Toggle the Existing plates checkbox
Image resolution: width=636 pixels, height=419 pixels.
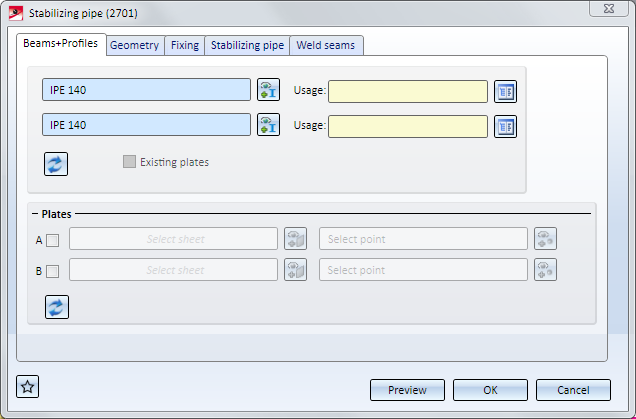point(129,162)
